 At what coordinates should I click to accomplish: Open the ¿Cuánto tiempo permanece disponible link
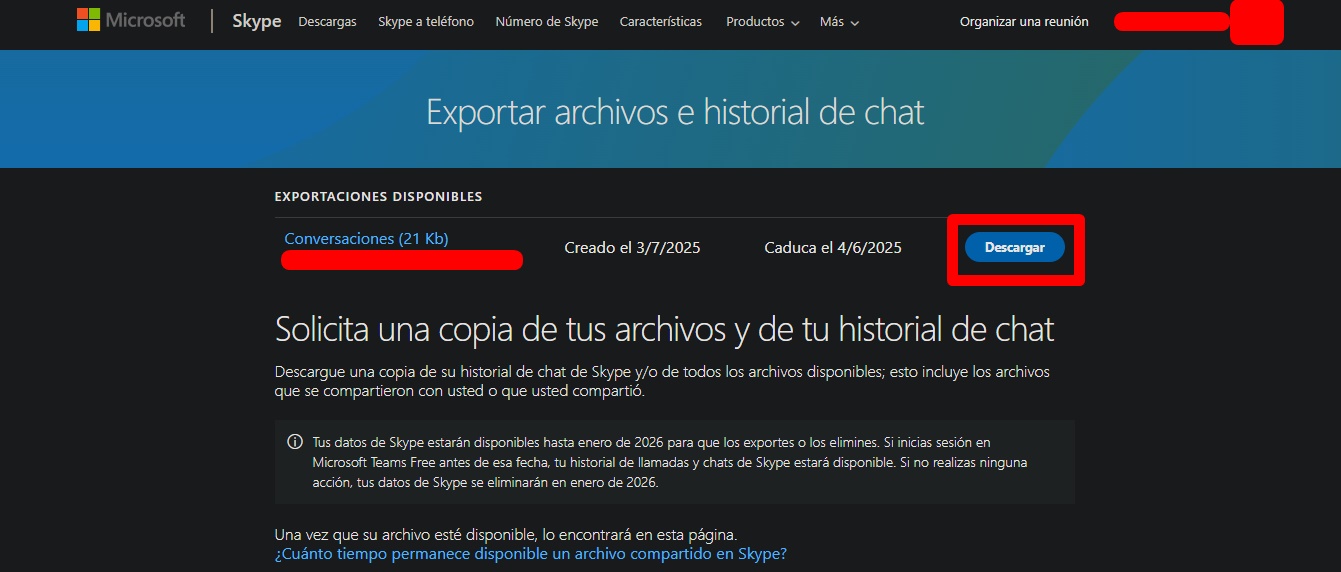(531, 553)
